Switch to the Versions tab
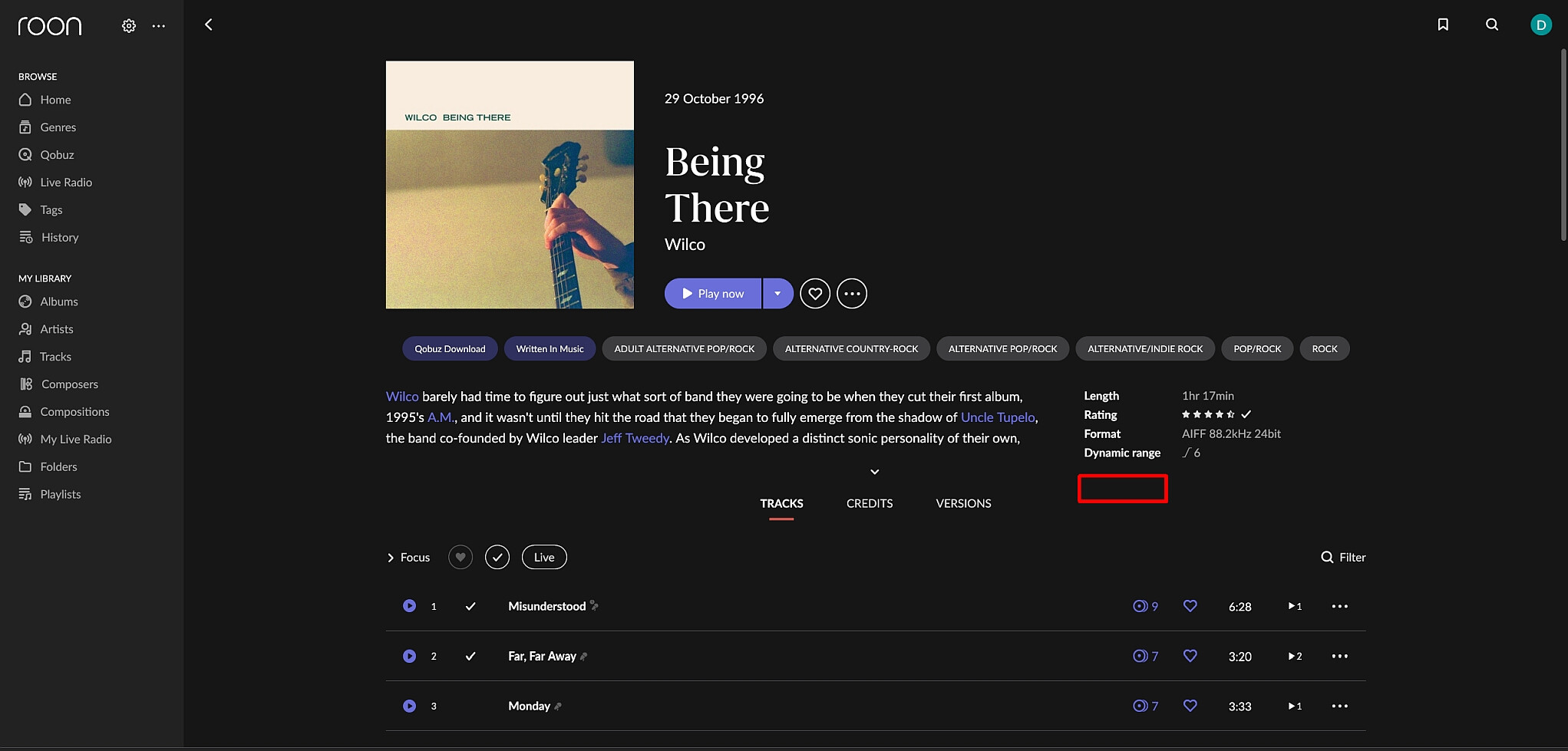Viewport: 1568px width, 751px height. 963,504
